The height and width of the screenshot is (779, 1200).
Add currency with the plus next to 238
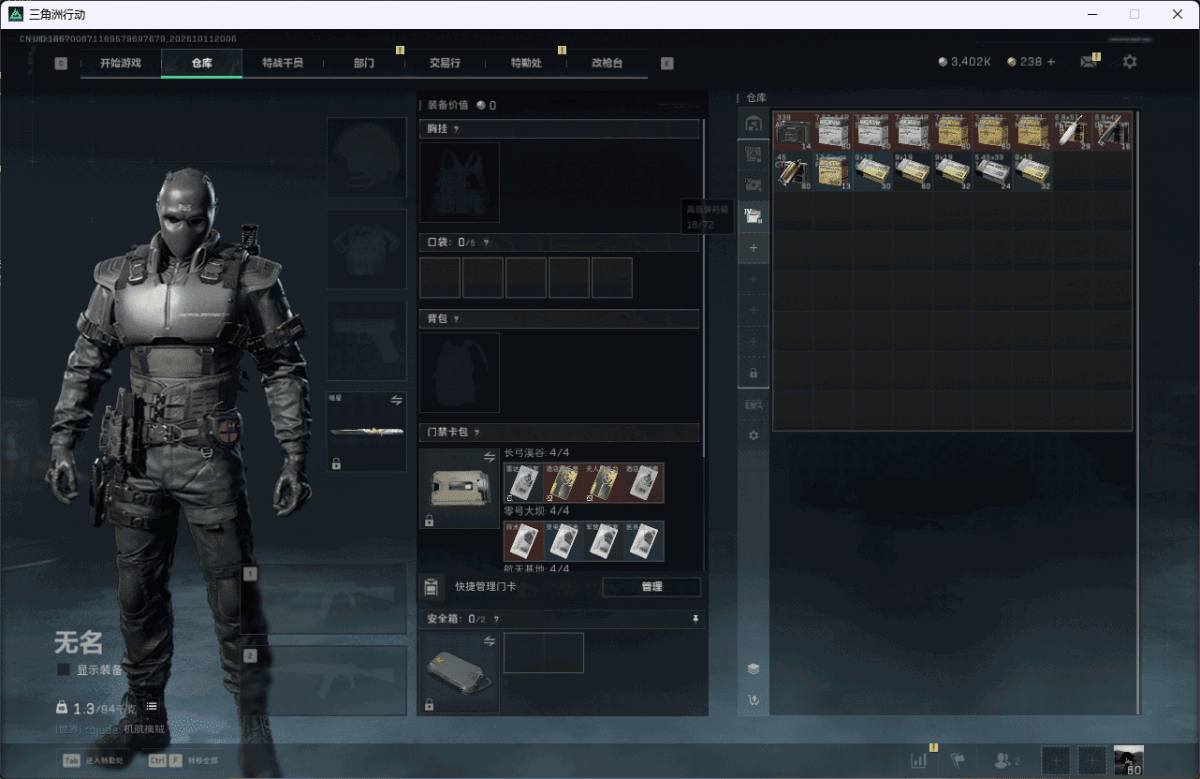point(1051,62)
